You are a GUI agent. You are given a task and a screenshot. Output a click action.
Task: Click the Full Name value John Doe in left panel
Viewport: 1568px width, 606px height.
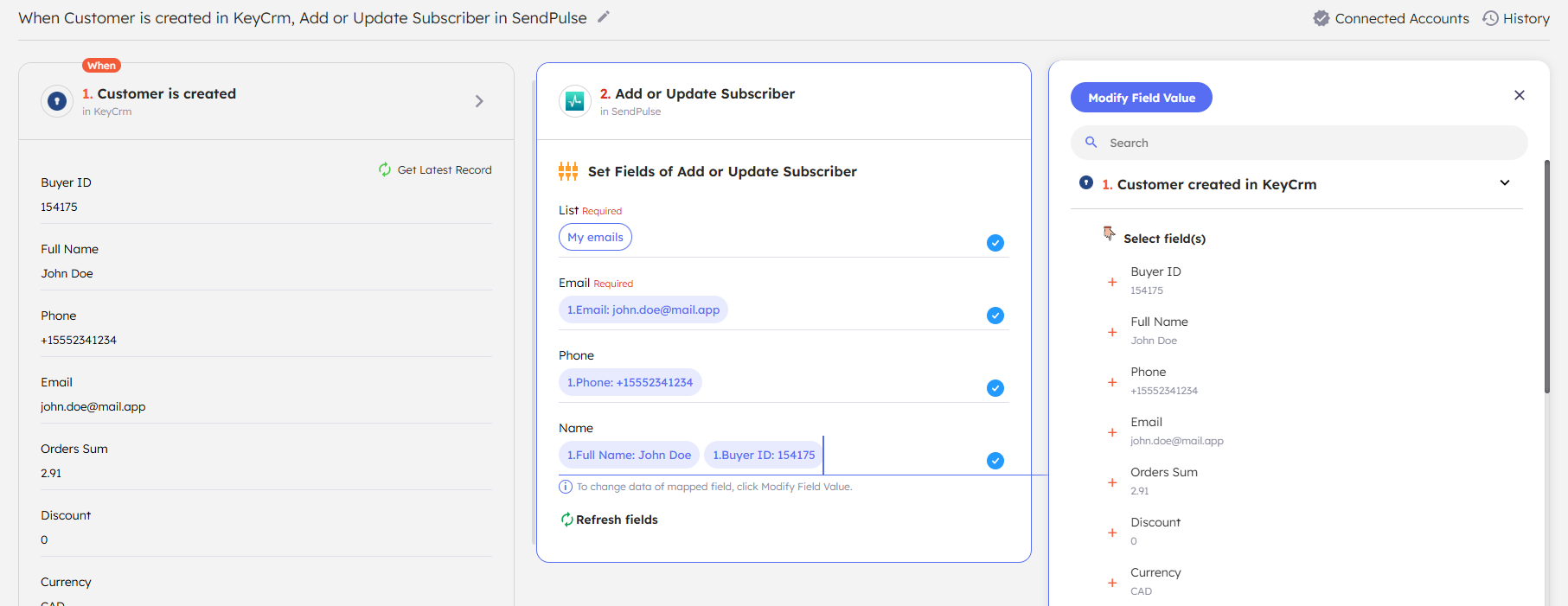(67, 273)
